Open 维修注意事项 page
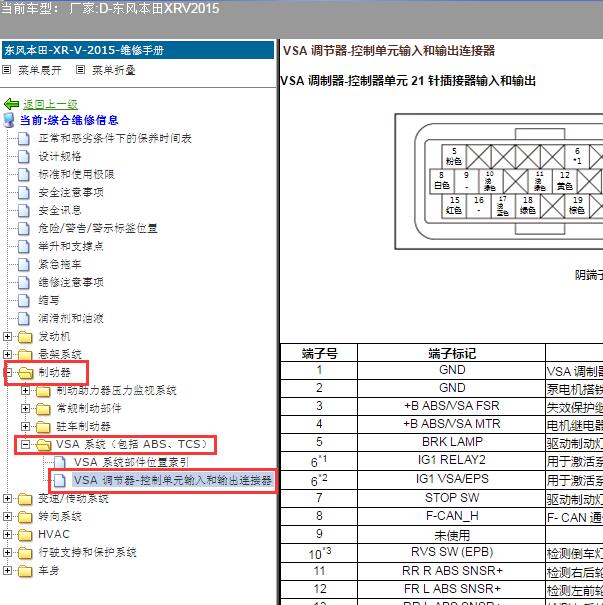603x605 pixels. pos(71,282)
